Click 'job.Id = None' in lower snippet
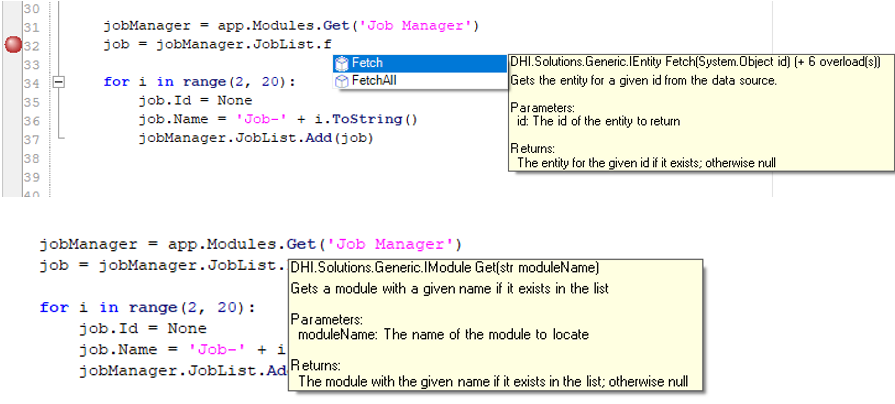Screen dimensions: 895x404 tap(143, 329)
